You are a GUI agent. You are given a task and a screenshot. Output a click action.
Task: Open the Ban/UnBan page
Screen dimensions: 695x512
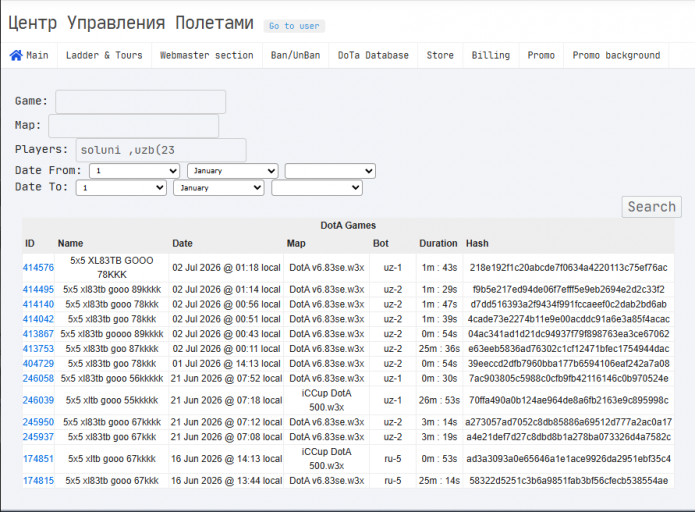296,55
